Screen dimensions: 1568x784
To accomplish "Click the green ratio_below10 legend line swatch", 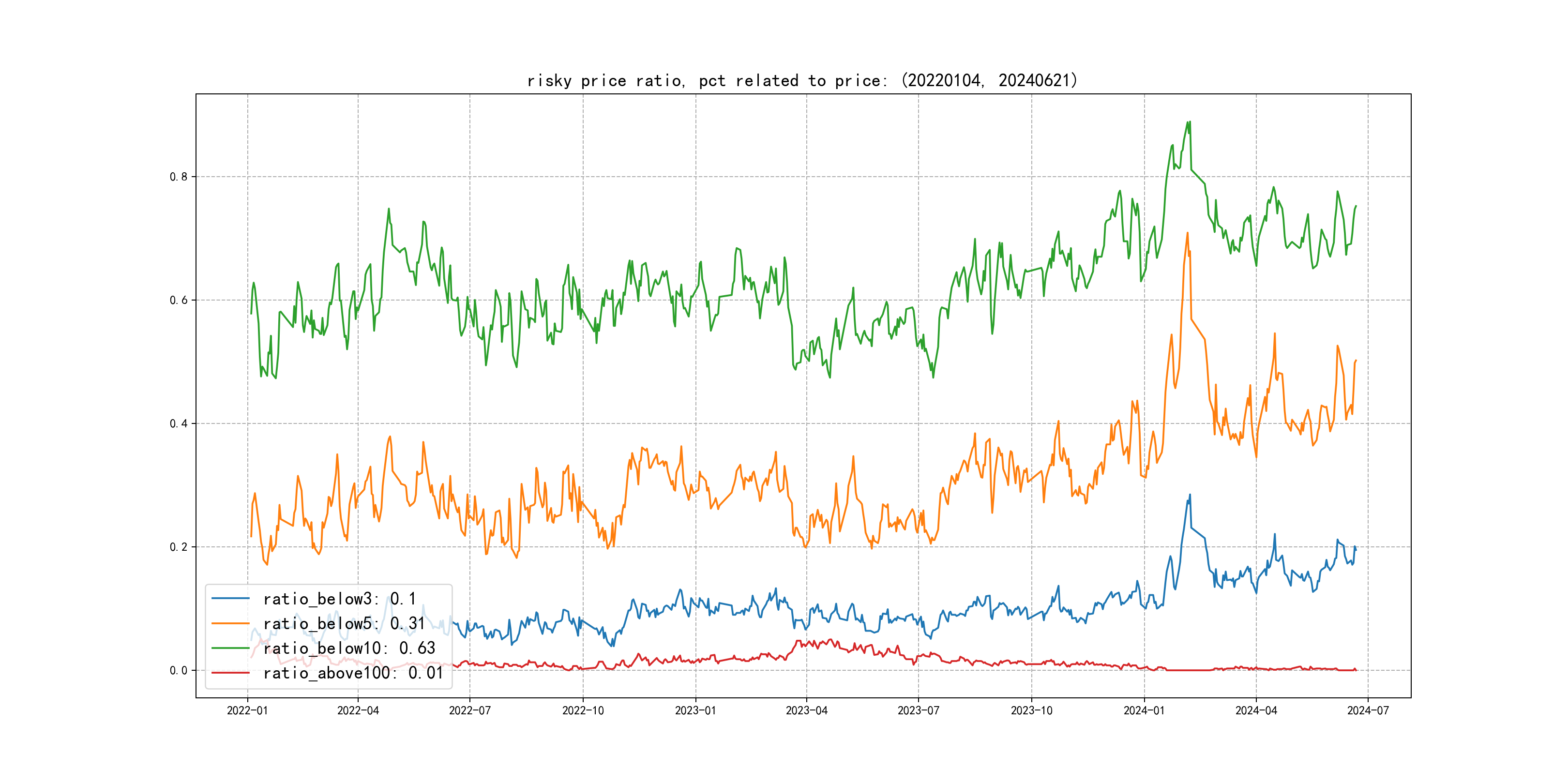I will coord(230,648).
